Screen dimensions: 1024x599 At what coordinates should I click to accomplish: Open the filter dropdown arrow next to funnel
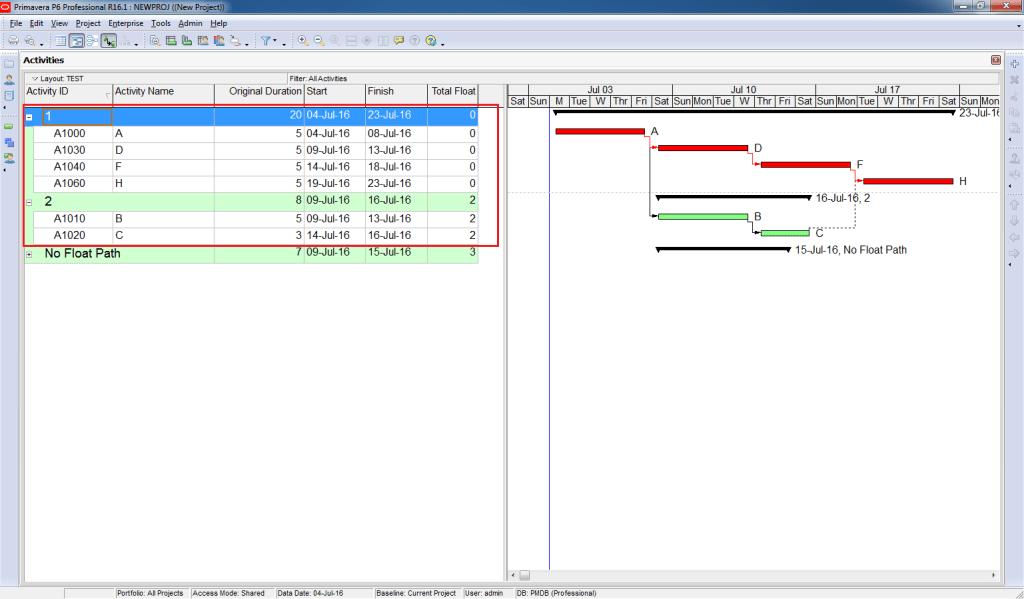tap(278, 40)
